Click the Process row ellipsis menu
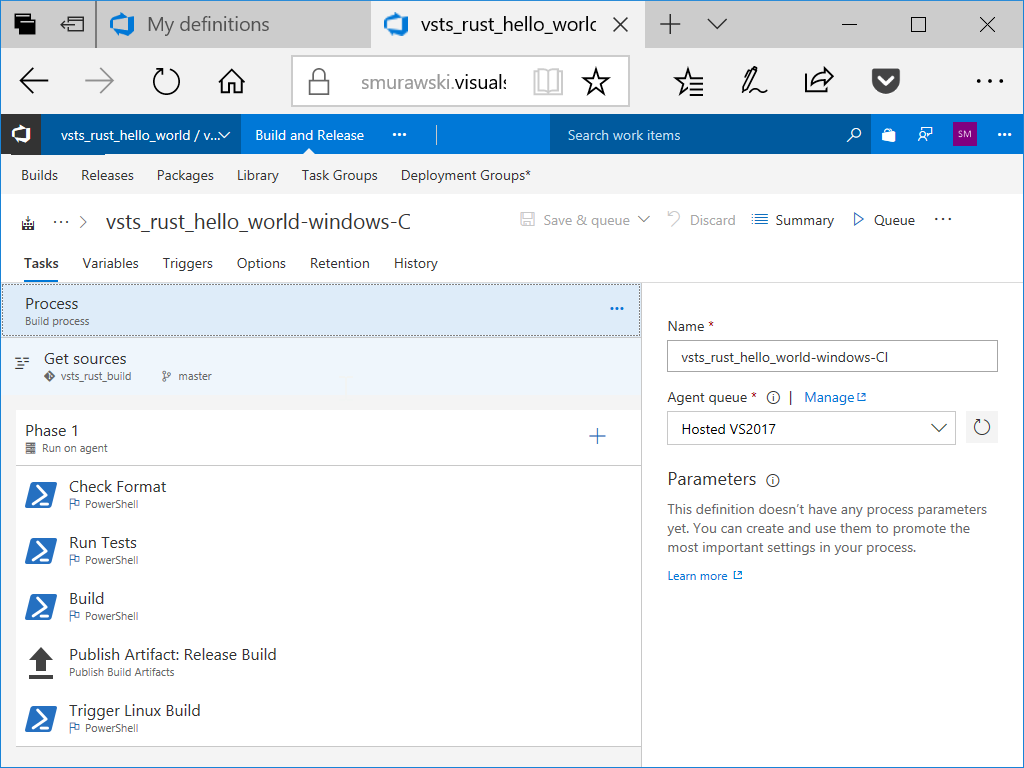 tap(616, 308)
